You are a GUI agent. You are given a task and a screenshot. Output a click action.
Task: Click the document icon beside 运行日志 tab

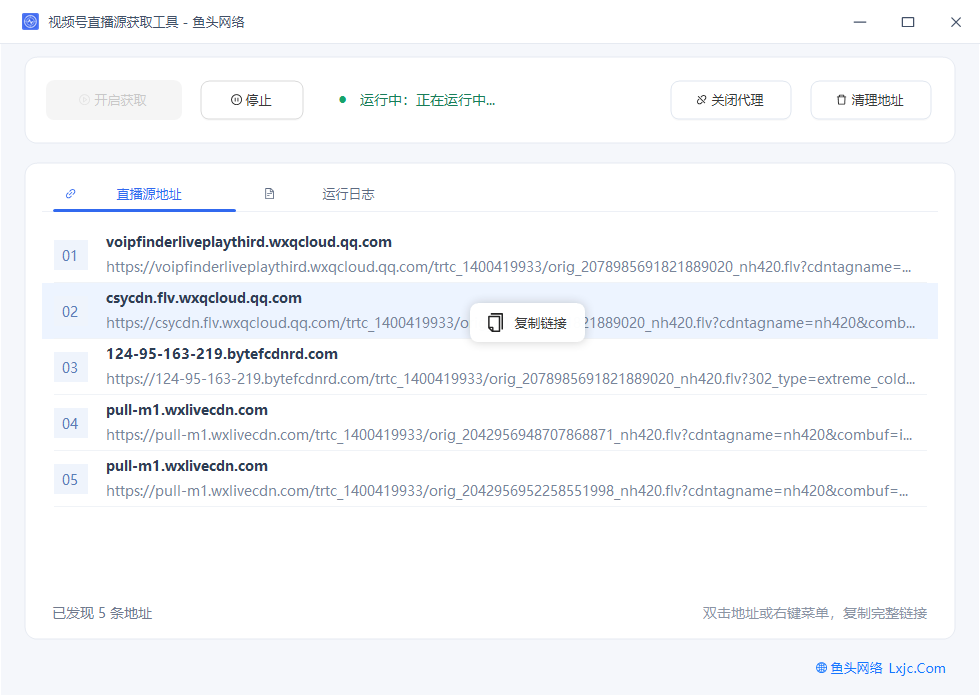[x=269, y=194]
